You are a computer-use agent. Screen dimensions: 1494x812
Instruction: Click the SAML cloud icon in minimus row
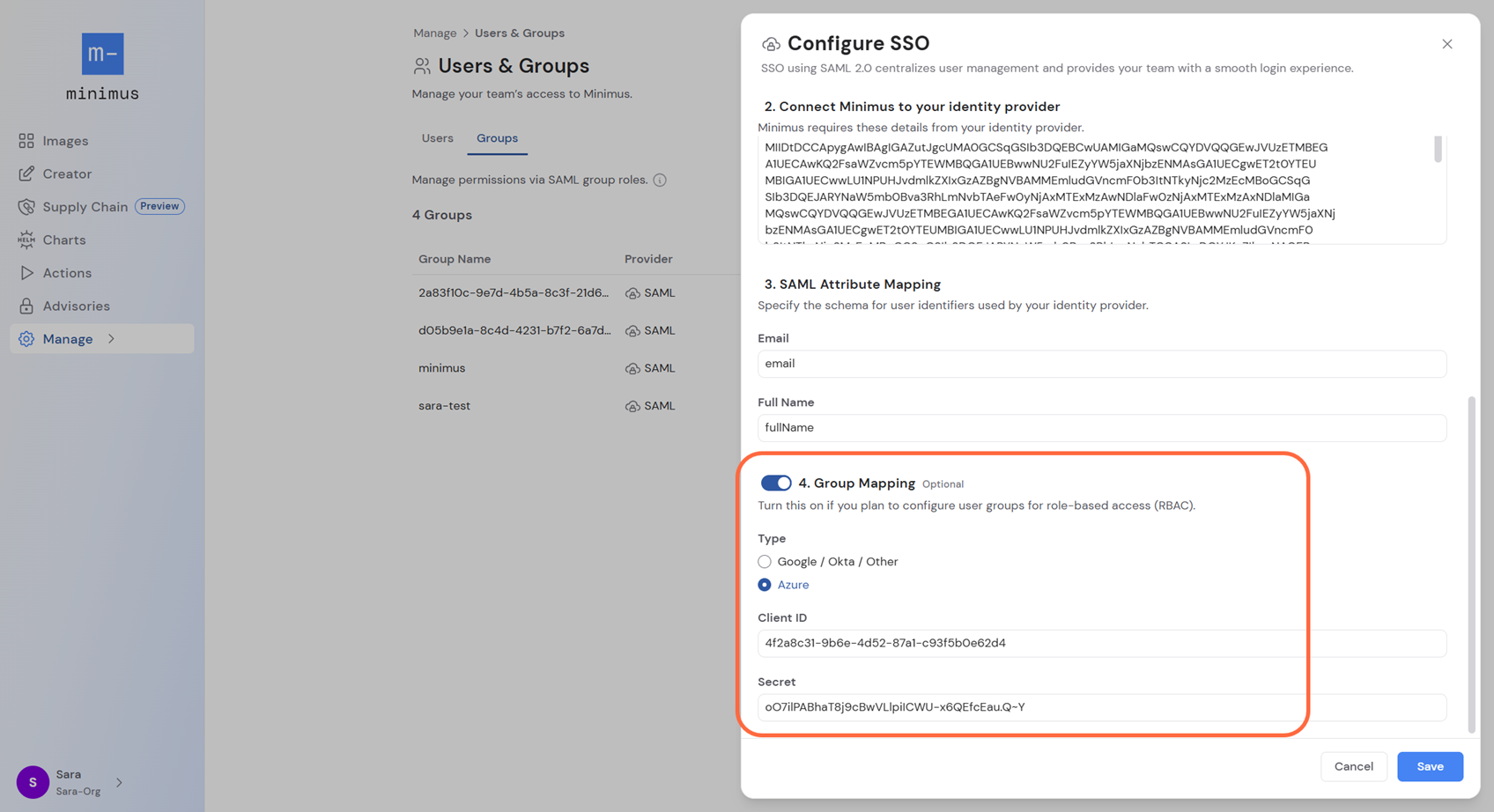pyautogui.click(x=632, y=369)
